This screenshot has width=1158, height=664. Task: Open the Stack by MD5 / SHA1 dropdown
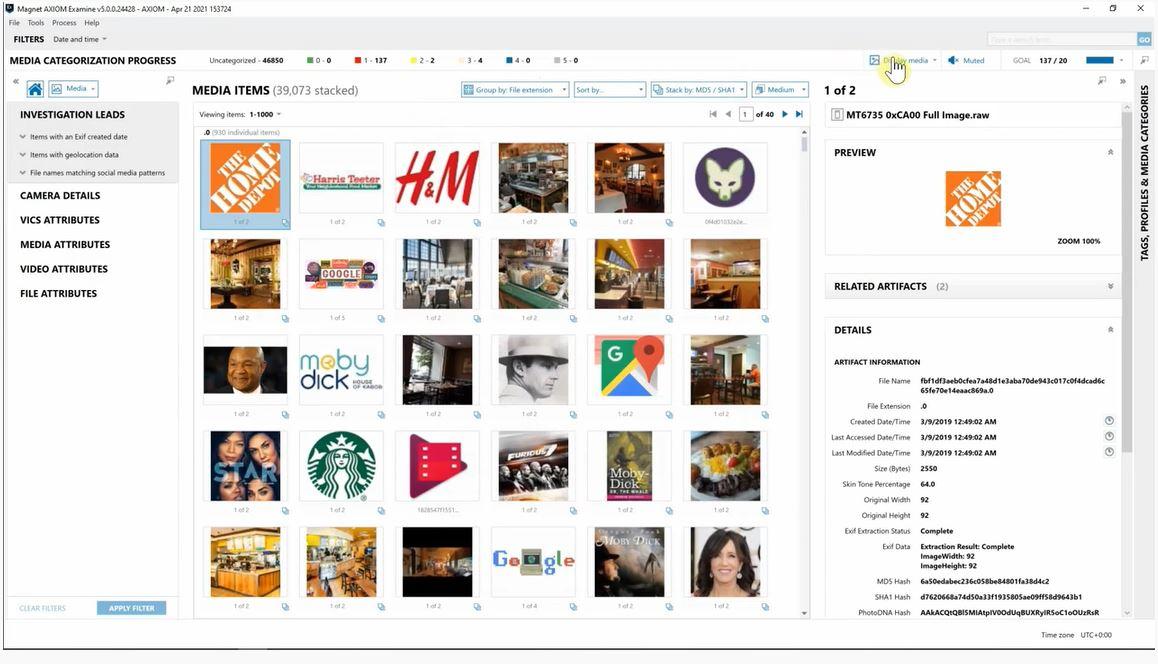click(x=699, y=89)
